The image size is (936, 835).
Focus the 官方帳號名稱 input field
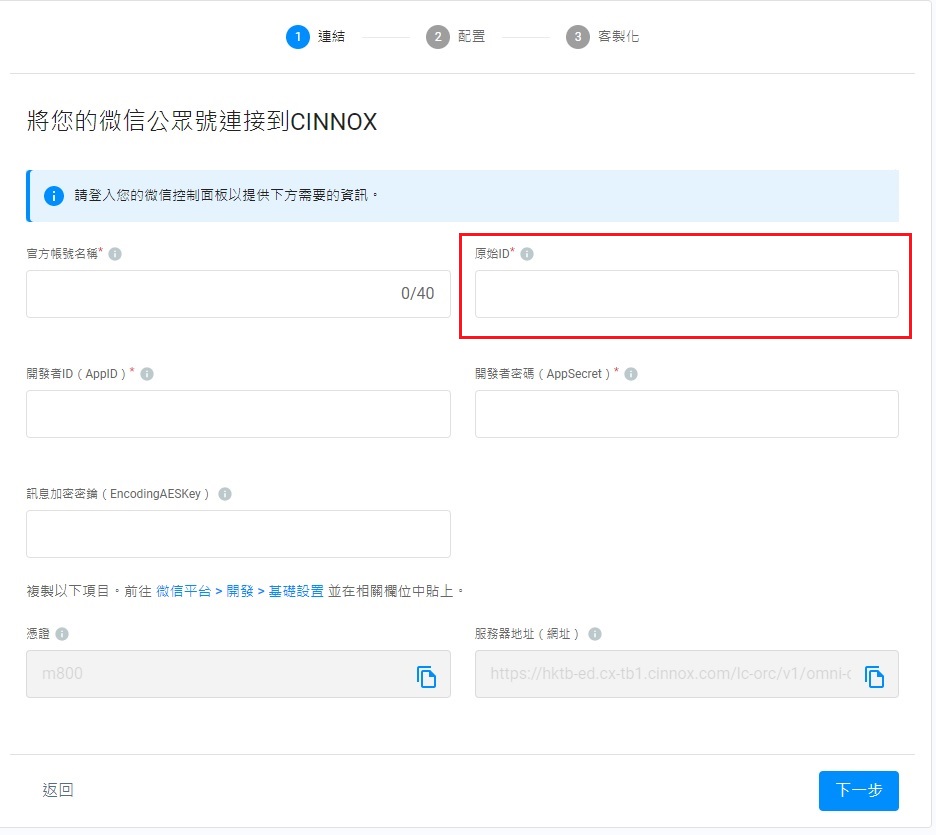(238, 294)
